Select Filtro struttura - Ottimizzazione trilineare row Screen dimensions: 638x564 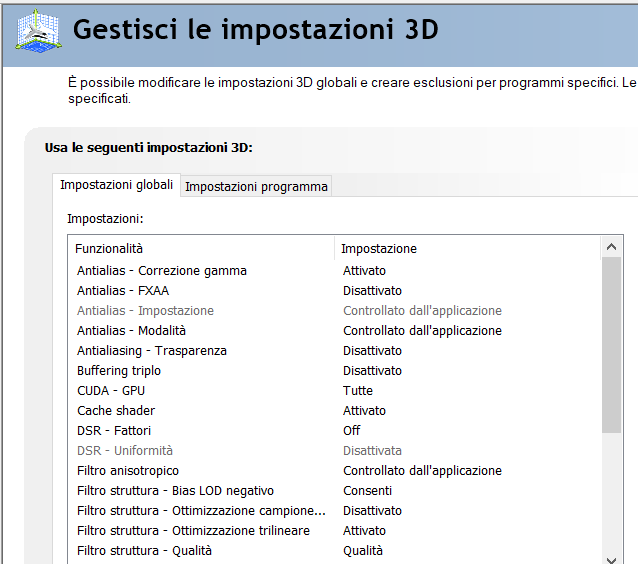click(x=334, y=530)
